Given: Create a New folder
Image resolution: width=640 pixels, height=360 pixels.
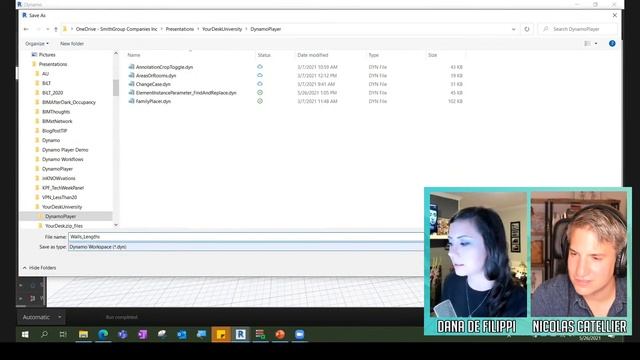Looking at the screenshot, I should point(72,43).
